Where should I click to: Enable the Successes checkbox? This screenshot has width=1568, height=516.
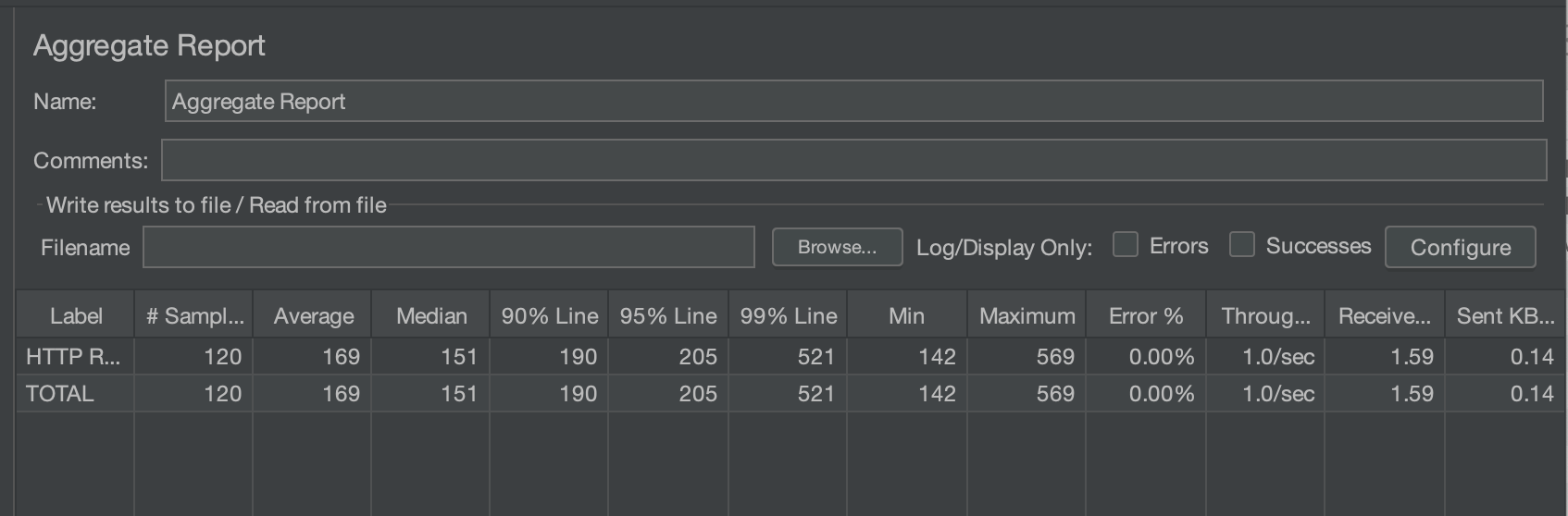point(1241,245)
